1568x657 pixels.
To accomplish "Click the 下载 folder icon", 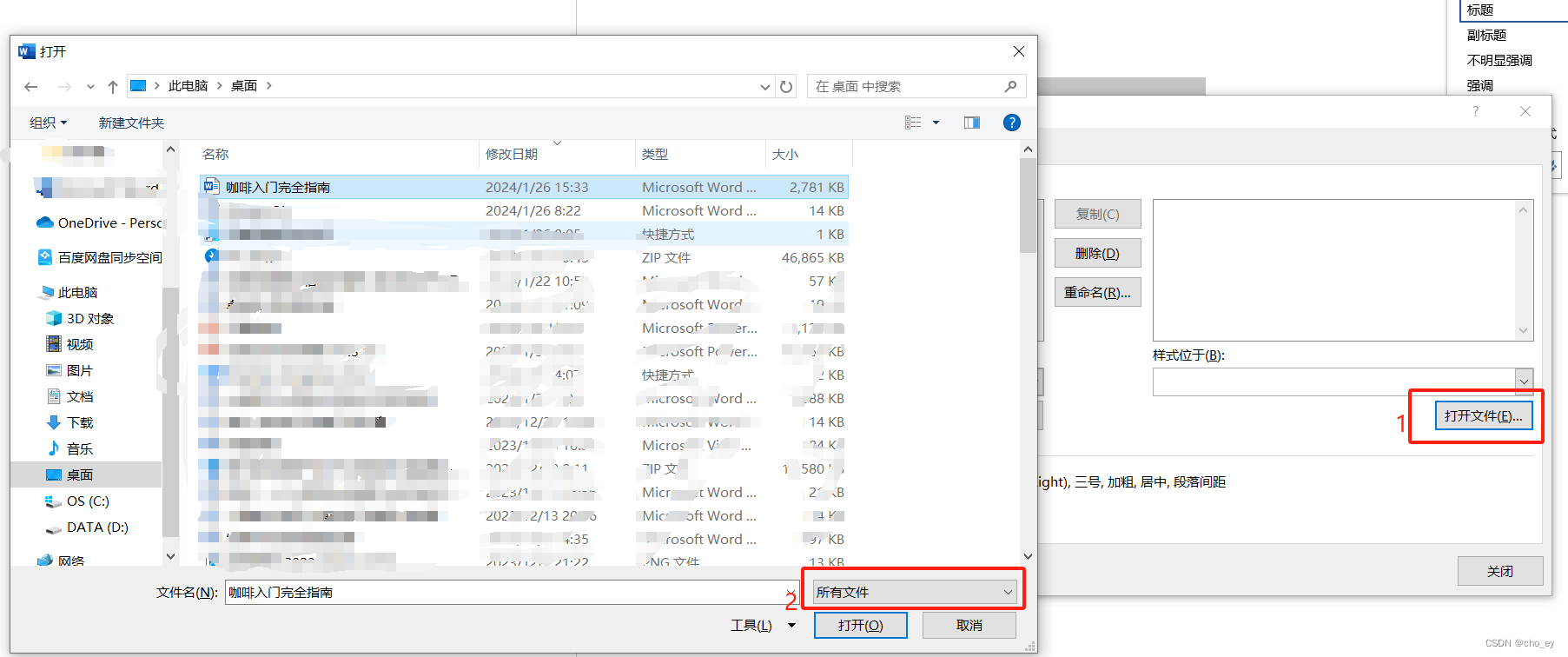I will [x=54, y=422].
